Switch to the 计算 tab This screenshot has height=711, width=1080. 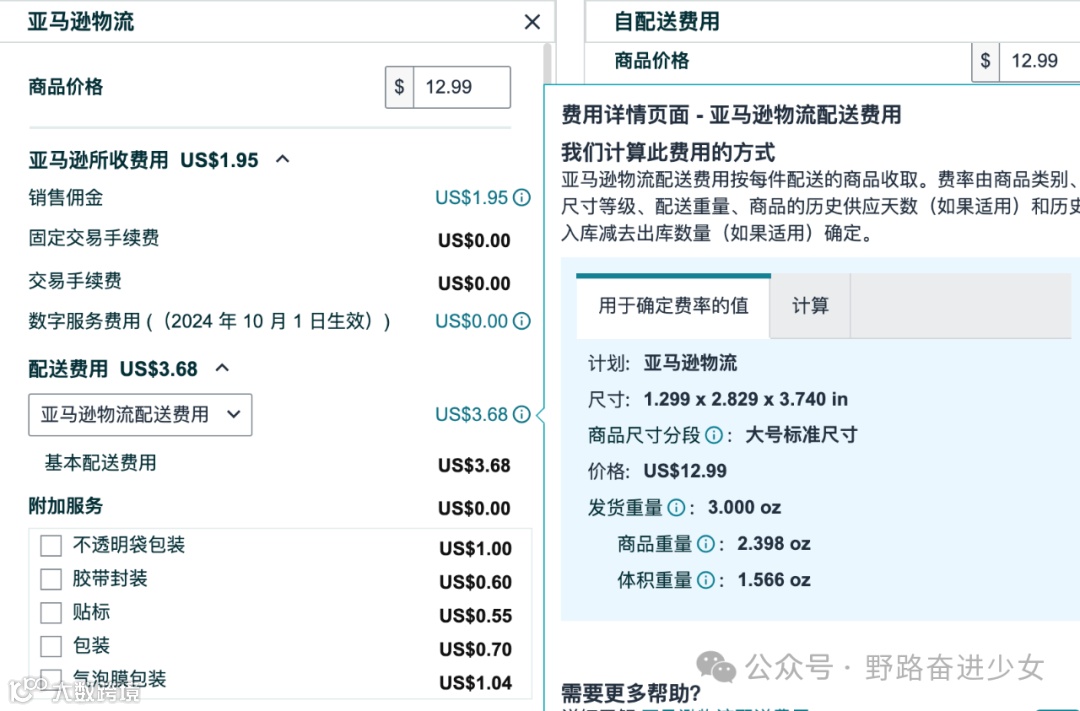click(x=810, y=305)
